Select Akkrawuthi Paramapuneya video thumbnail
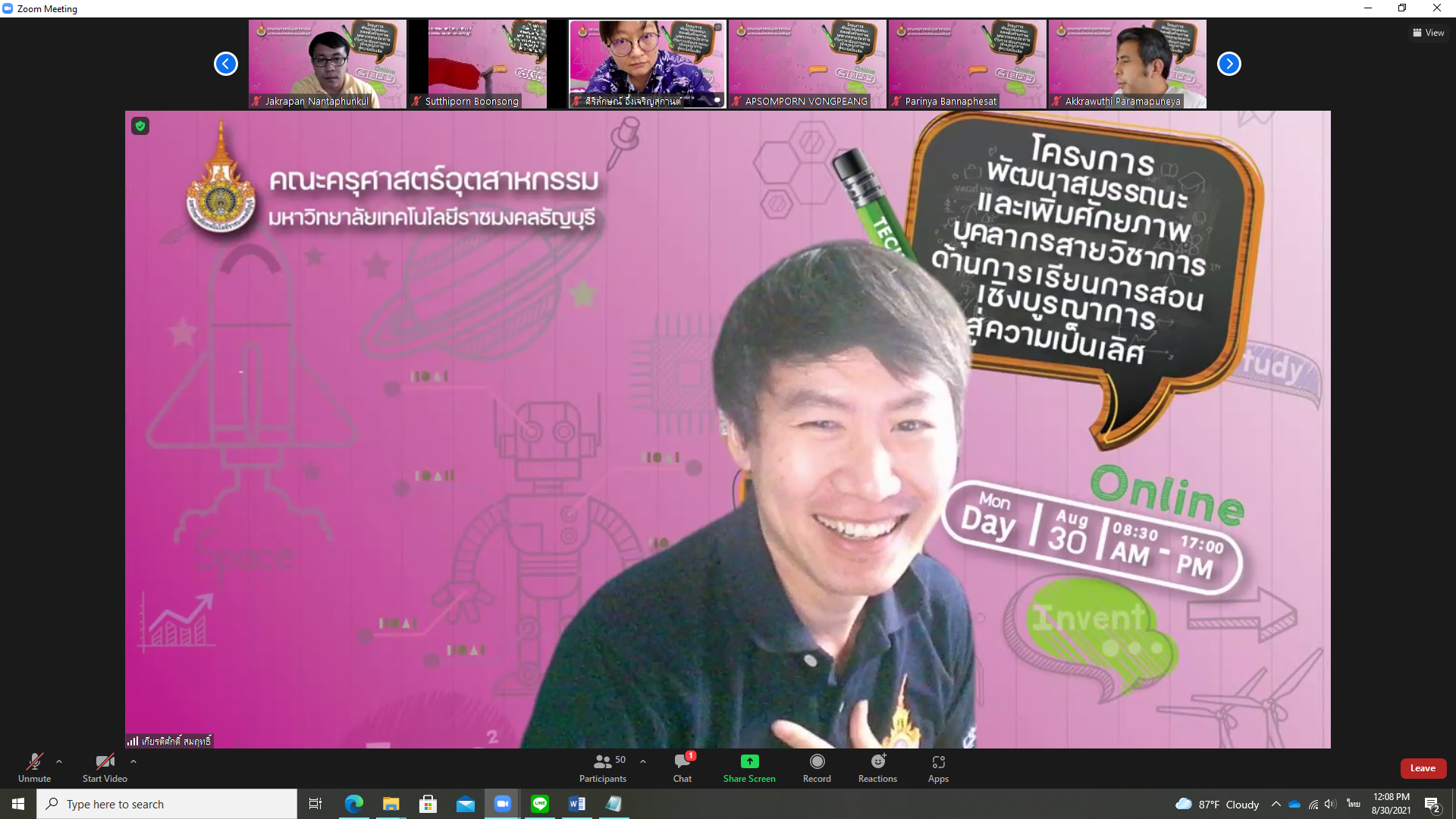Image resolution: width=1456 pixels, height=819 pixels. point(1128,64)
